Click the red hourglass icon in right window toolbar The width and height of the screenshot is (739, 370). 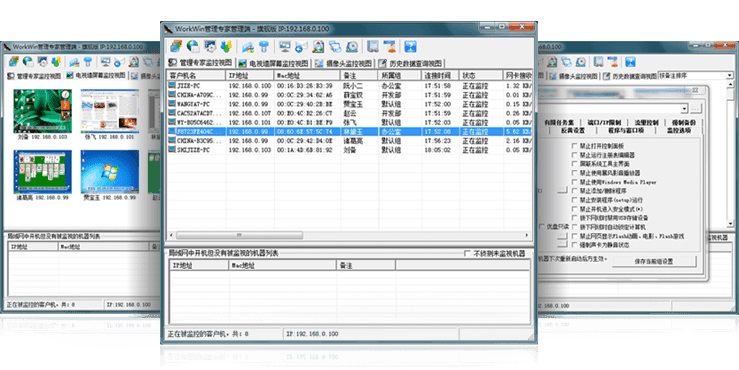click(x=613, y=62)
